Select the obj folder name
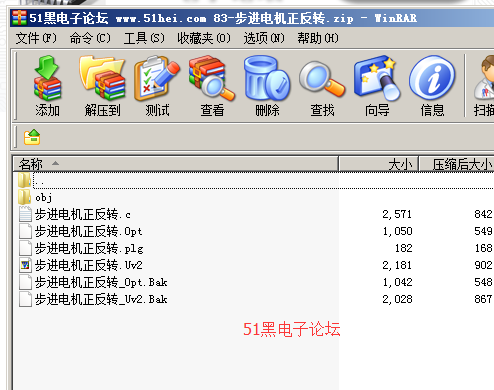This screenshot has height=390, width=494. pos(44,198)
